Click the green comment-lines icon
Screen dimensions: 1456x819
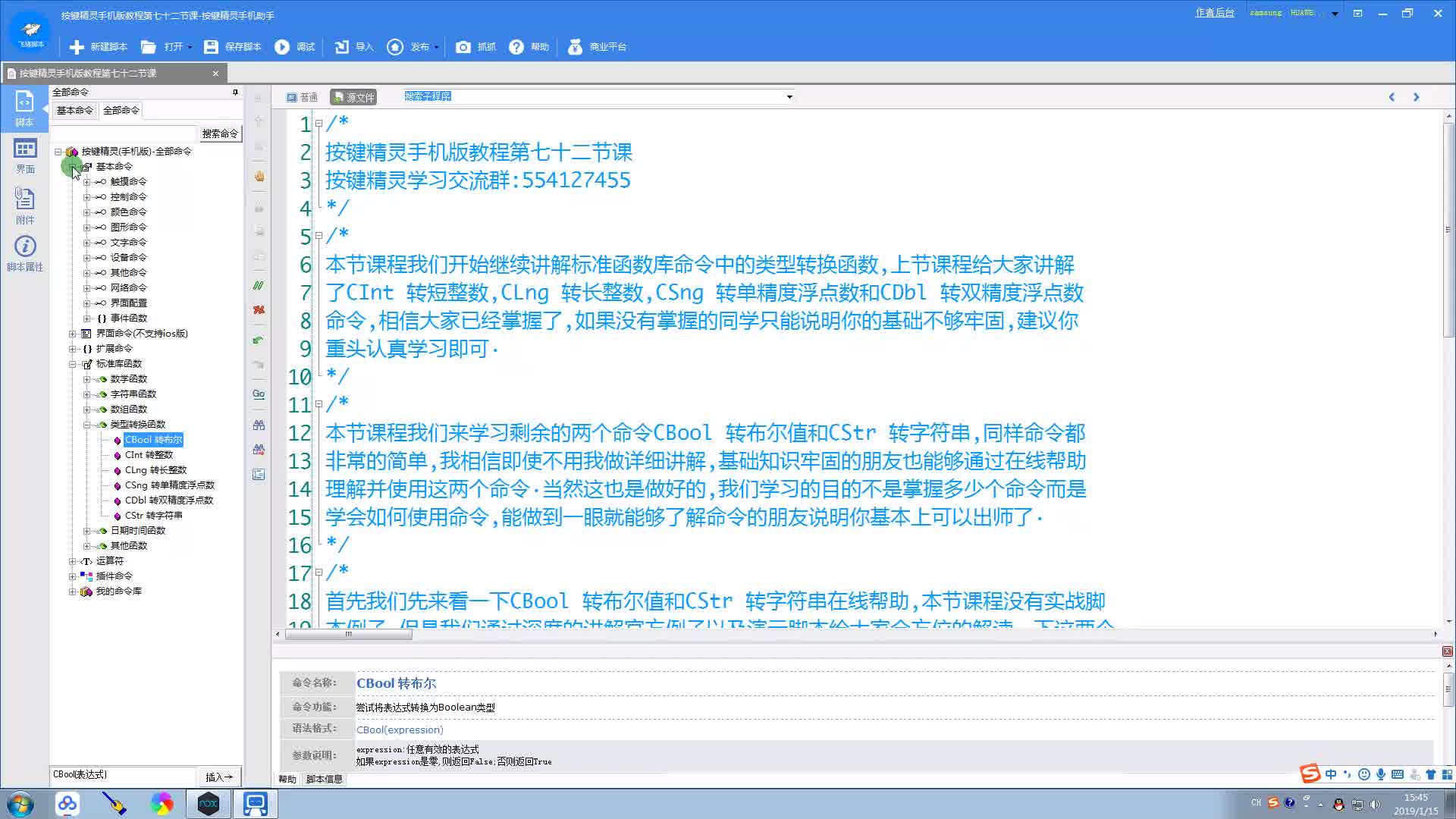click(x=259, y=286)
